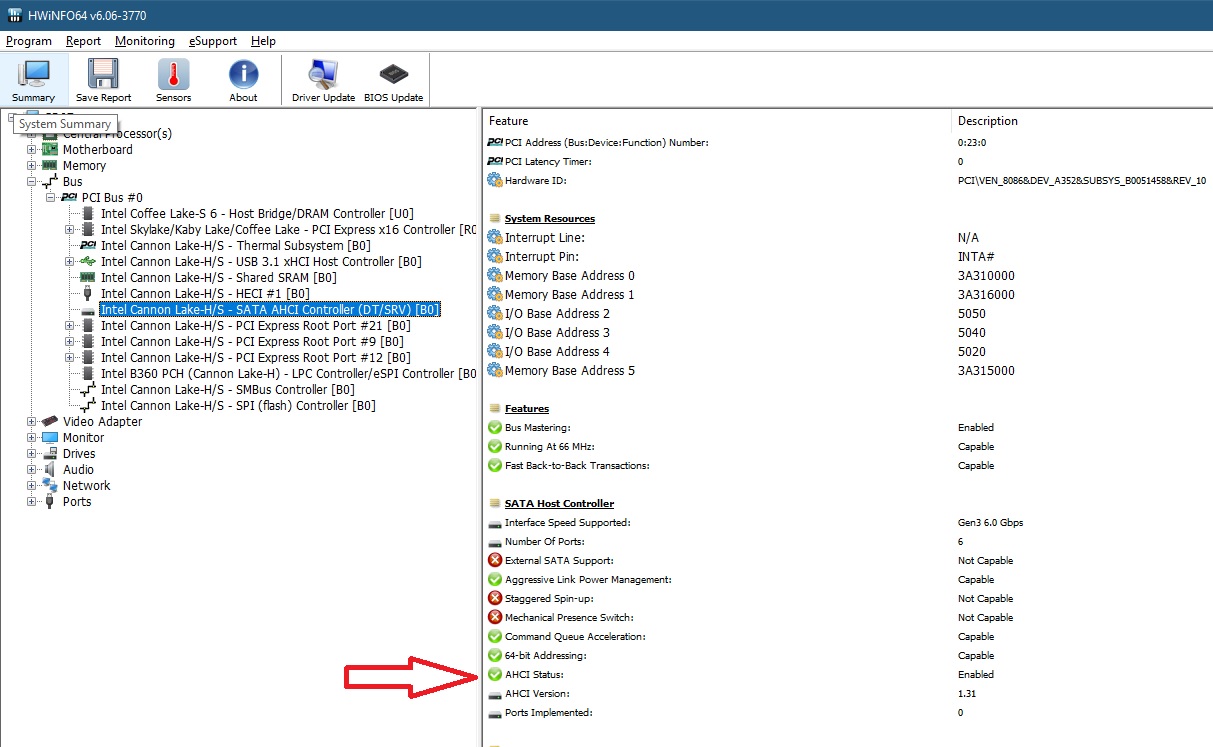Viewport: 1213px width, 747px height.
Task: Expand the Memory tree node
Action: (x=32, y=165)
